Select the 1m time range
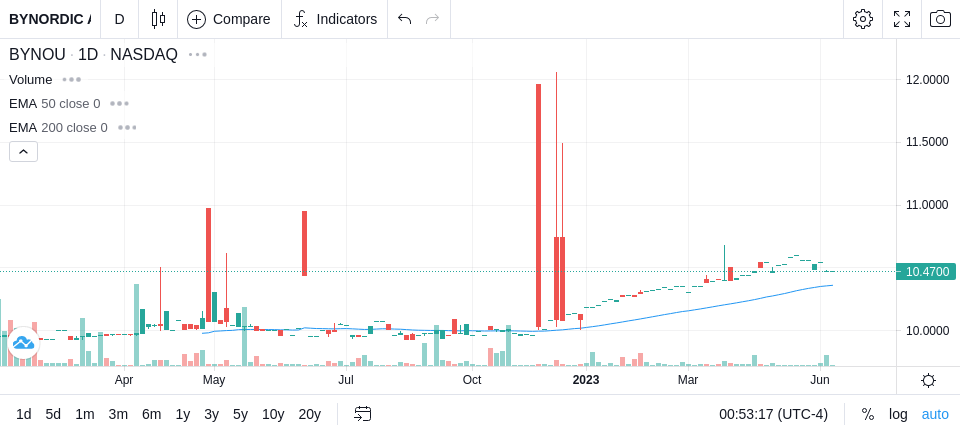 tap(84, 414)
